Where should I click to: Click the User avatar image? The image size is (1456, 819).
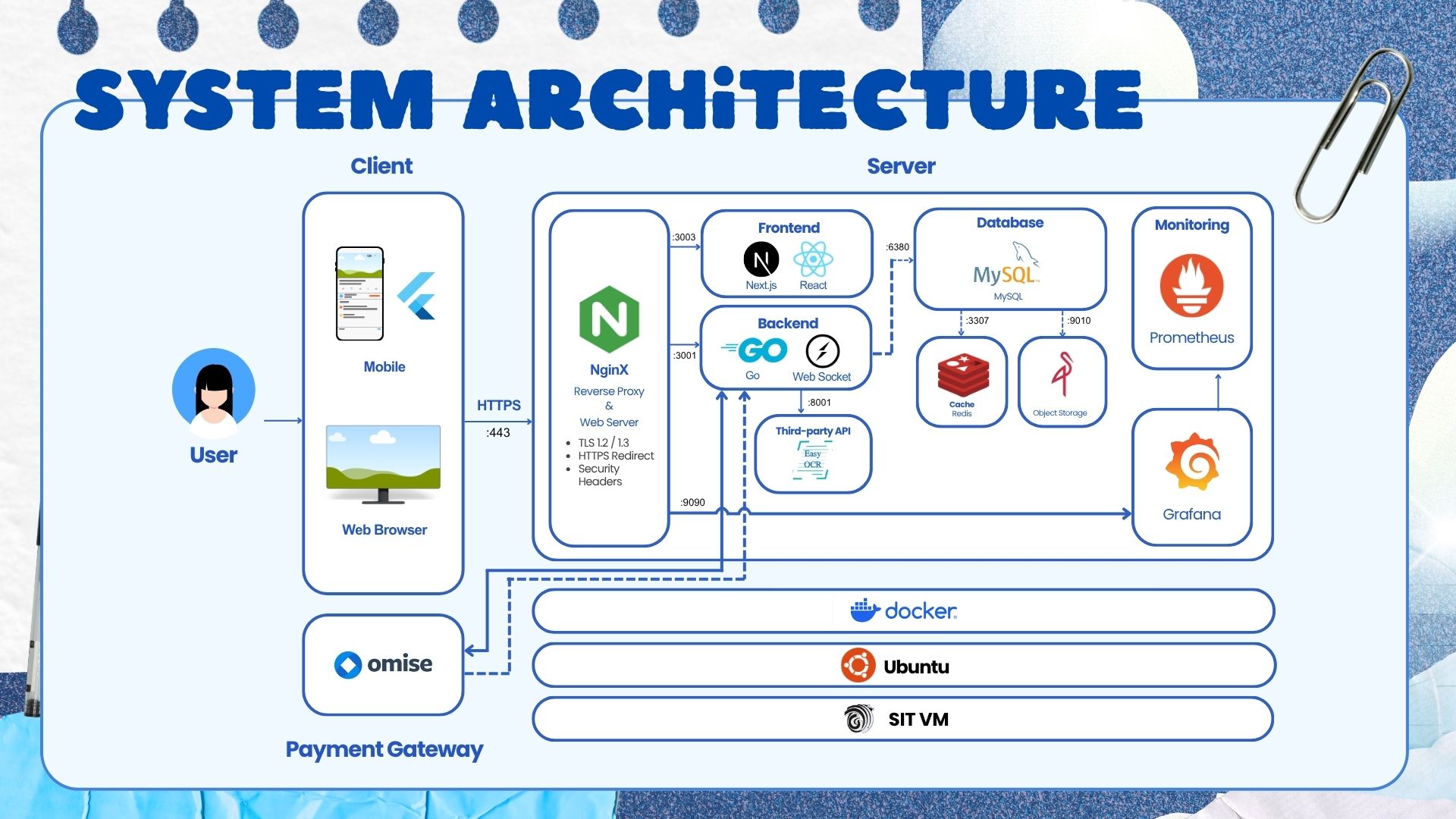pos(214,391)
